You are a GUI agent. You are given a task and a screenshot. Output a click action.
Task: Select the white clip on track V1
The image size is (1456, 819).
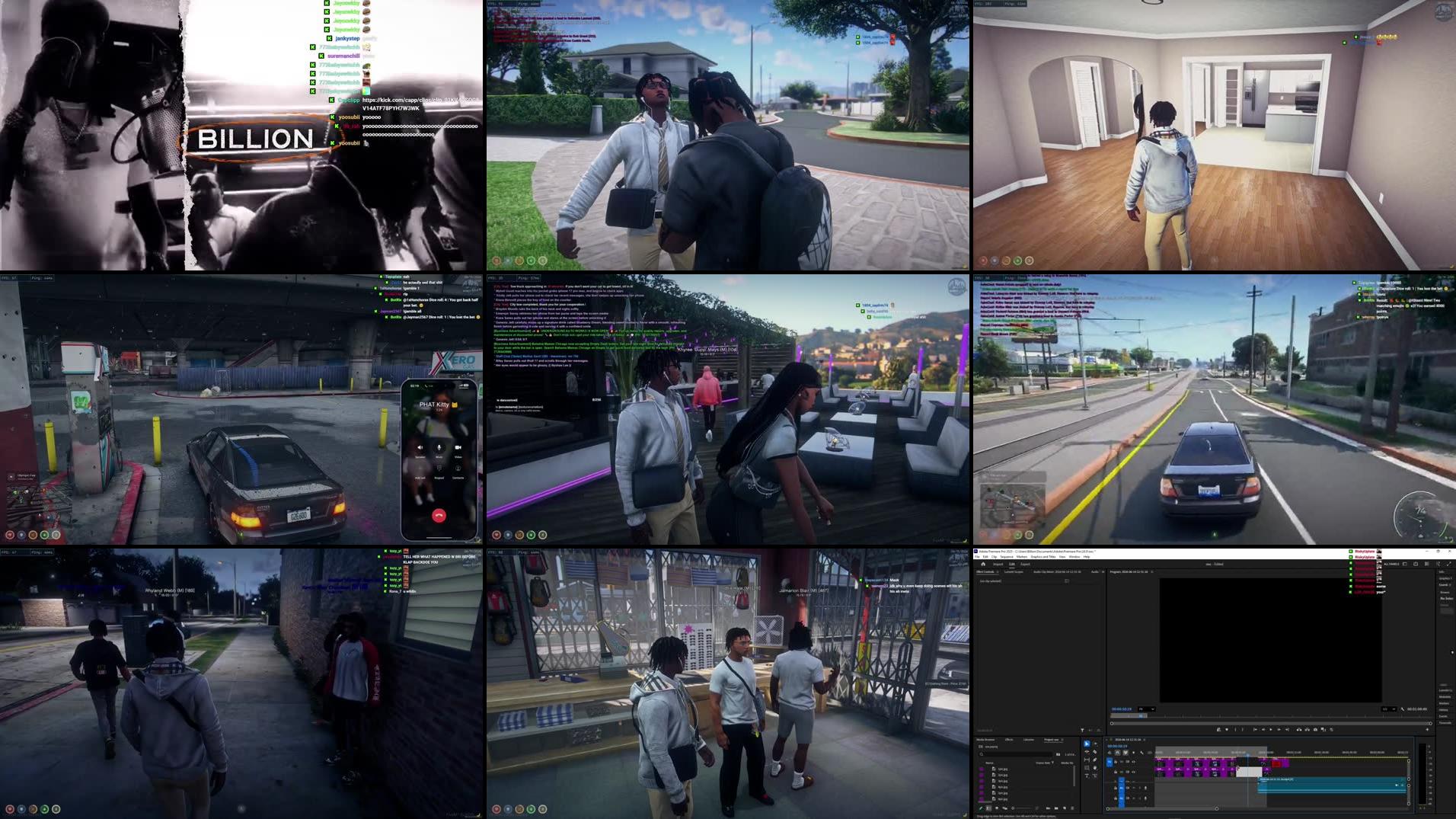coord(1249,772)
